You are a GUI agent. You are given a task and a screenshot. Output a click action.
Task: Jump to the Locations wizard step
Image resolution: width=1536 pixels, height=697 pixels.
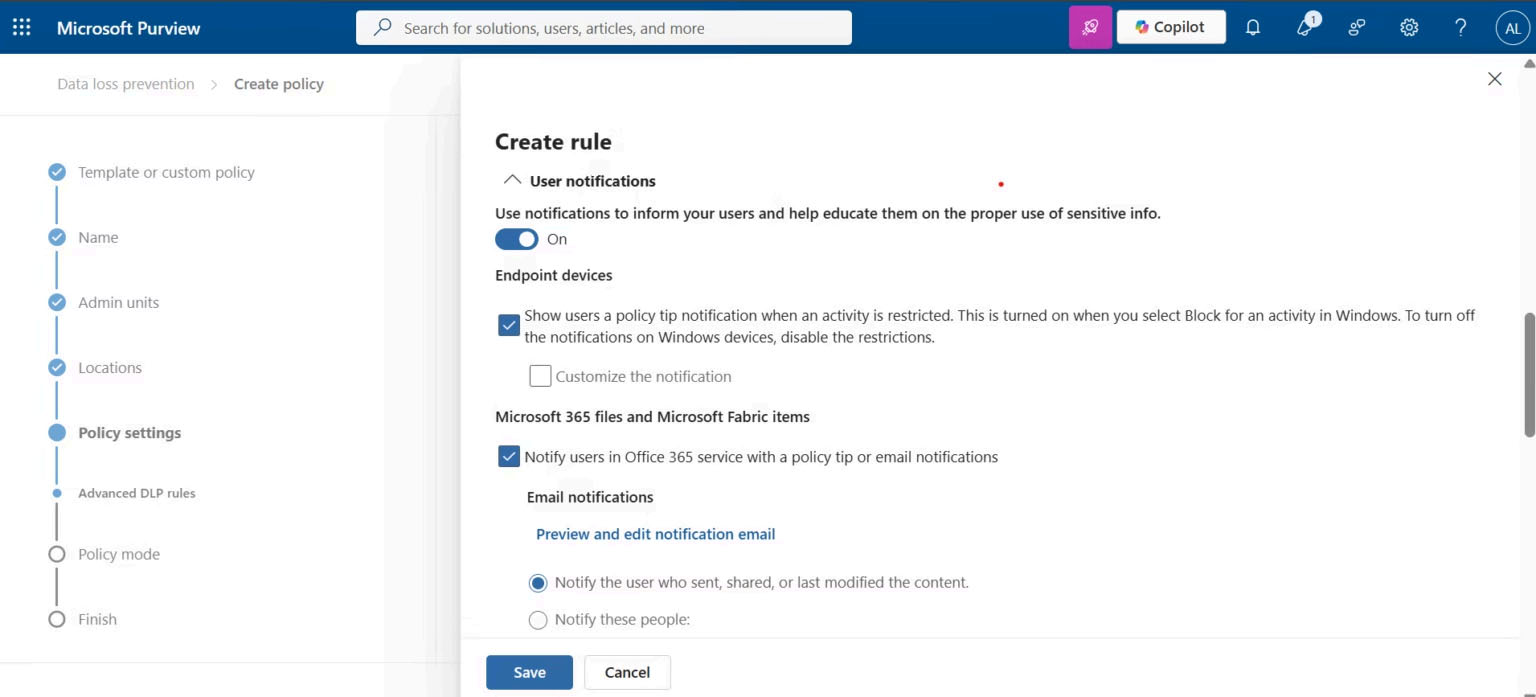[x=110, y=368]
